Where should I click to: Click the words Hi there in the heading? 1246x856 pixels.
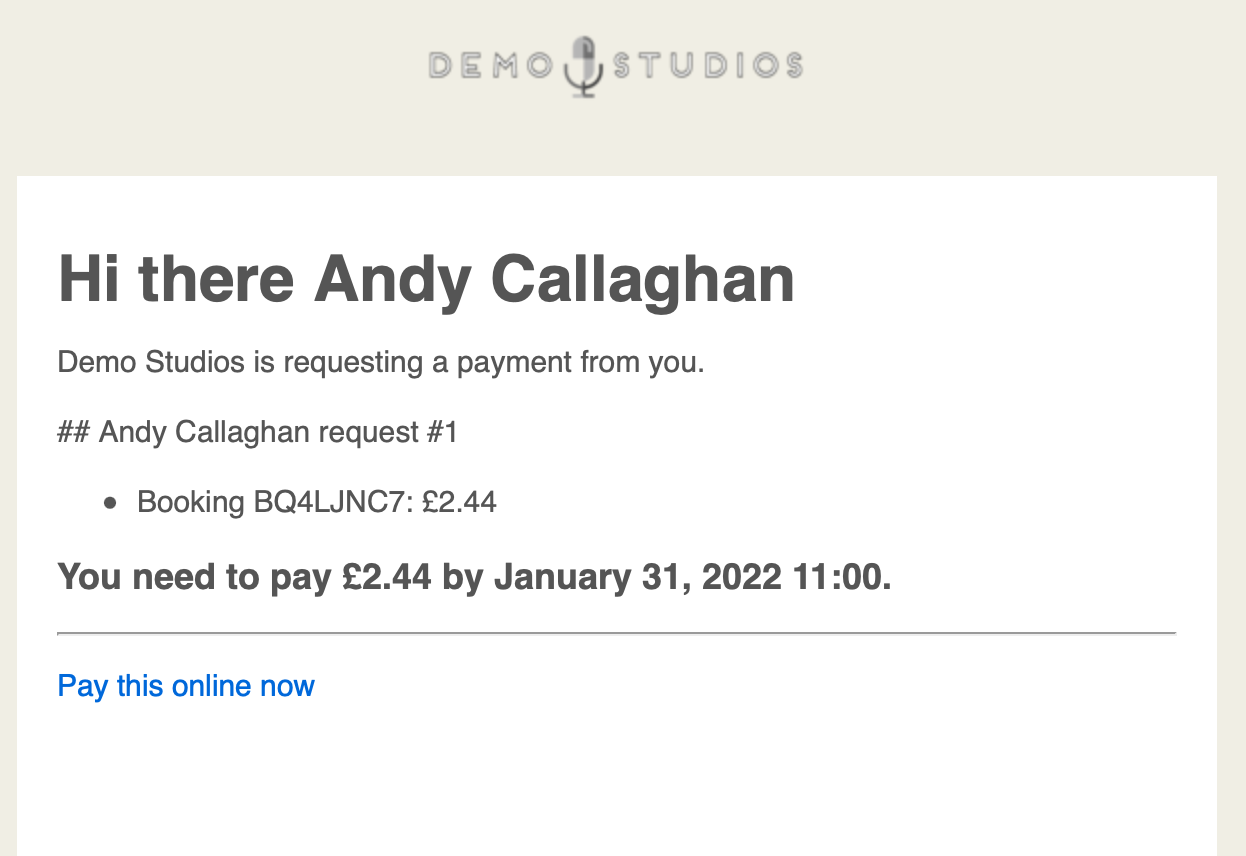point(176,279)
